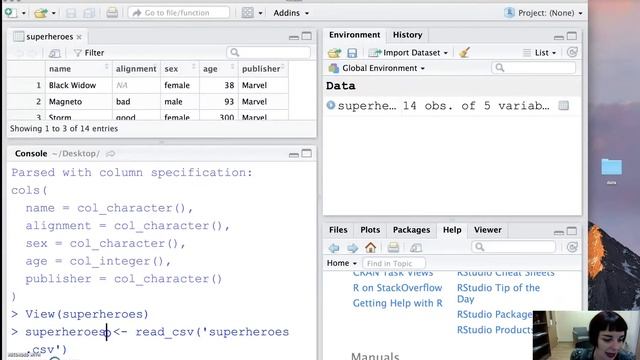The image size is (640, 360).
Task: Click the Help home icon
Action: 371,247
